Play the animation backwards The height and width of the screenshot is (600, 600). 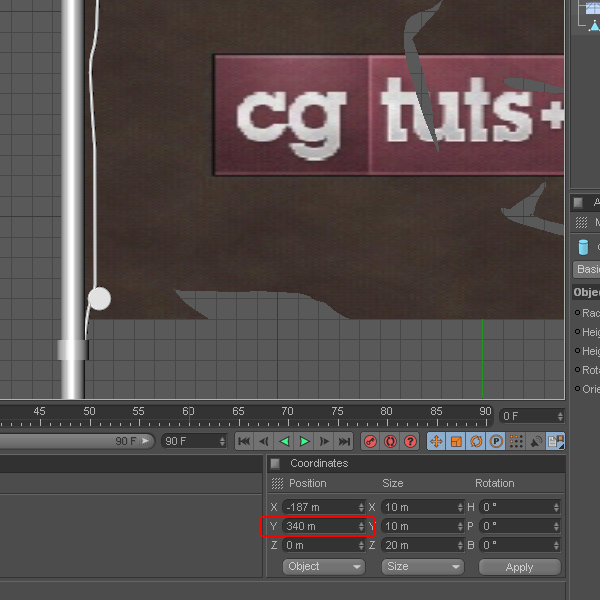[284, 441]
